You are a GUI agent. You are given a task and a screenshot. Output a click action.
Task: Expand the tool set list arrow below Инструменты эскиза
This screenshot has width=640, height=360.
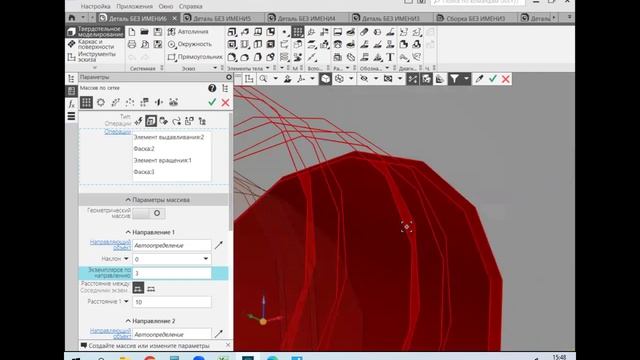[x=95, y=67]
